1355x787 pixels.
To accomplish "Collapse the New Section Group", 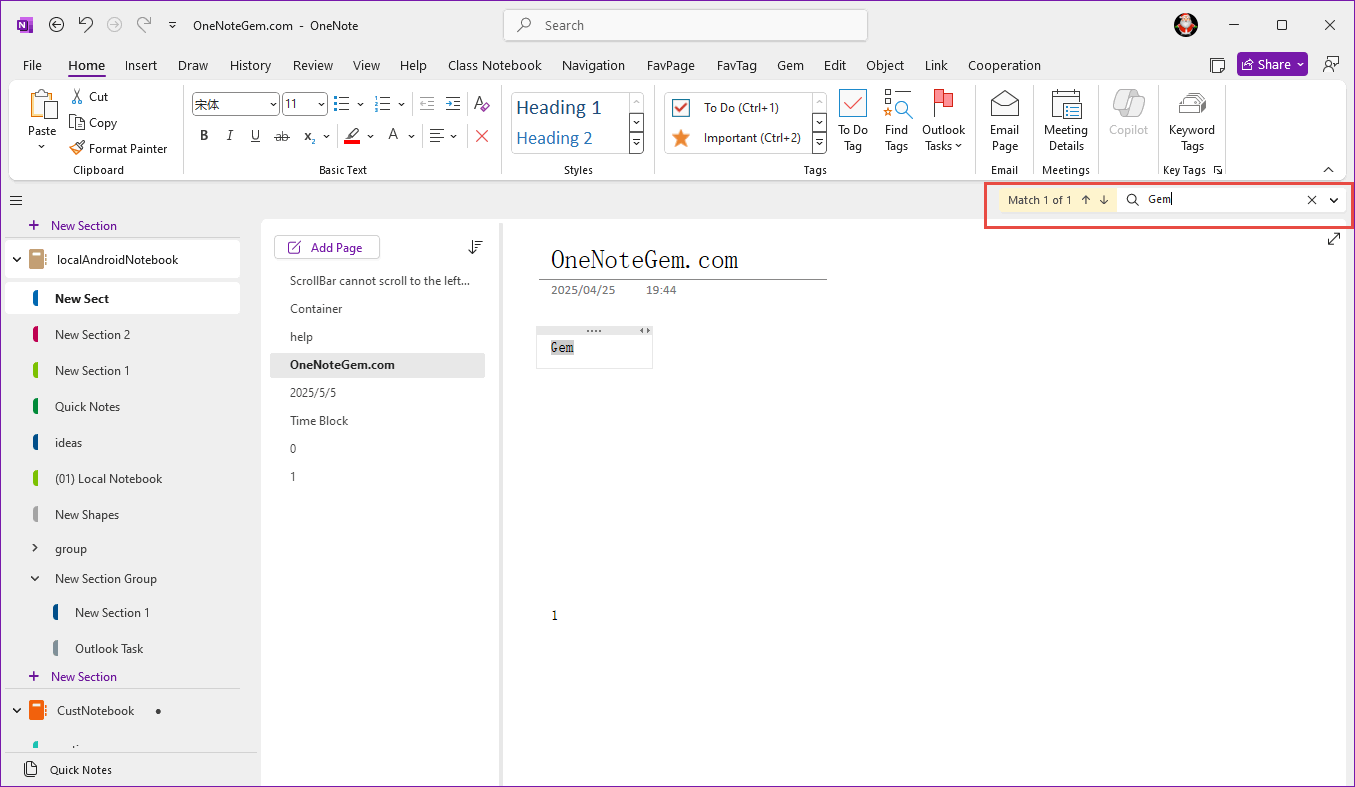I will tap(35, 578).
